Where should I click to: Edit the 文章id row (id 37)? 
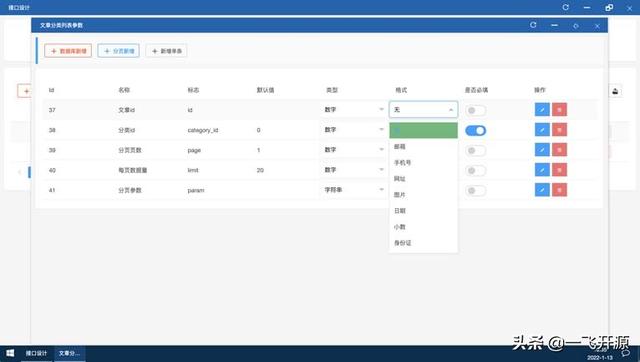pyautogui.click(x=542, y=109)
